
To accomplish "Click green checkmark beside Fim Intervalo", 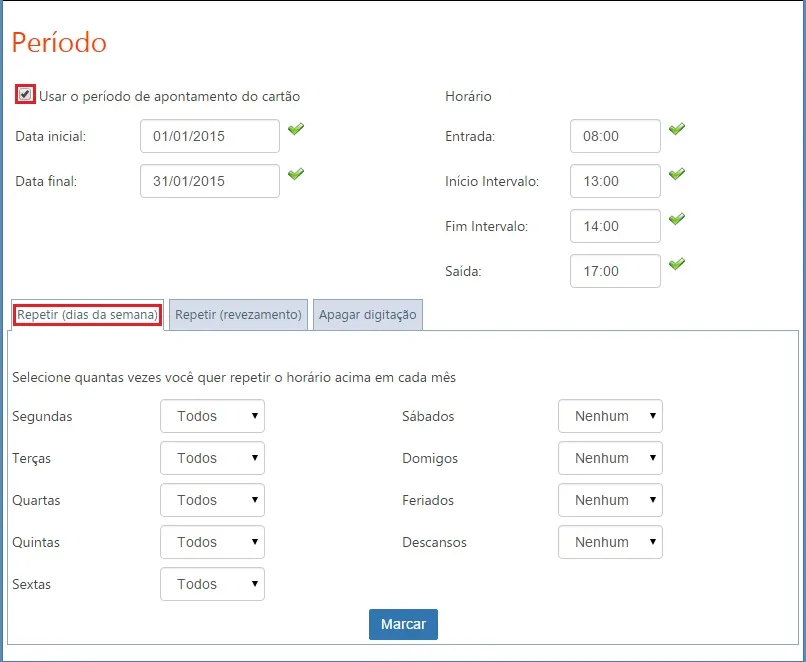I will click(677, 219).
